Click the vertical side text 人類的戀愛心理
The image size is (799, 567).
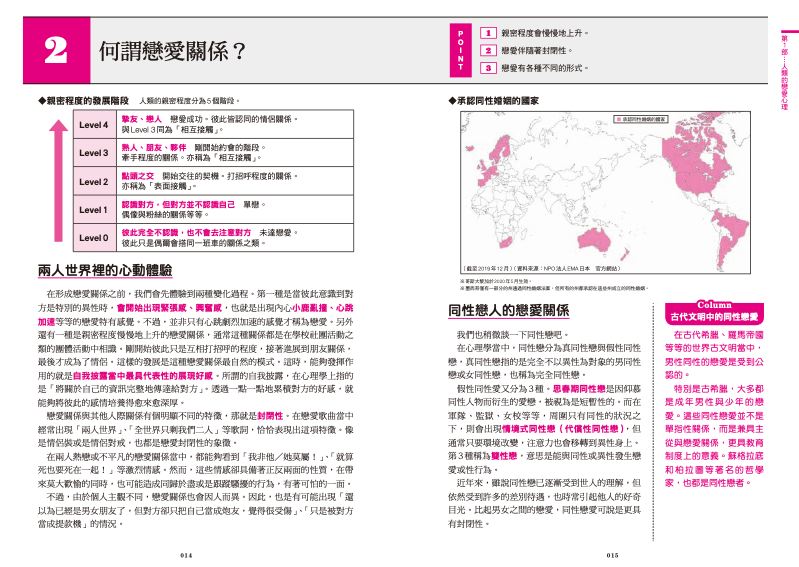point(784,86)
